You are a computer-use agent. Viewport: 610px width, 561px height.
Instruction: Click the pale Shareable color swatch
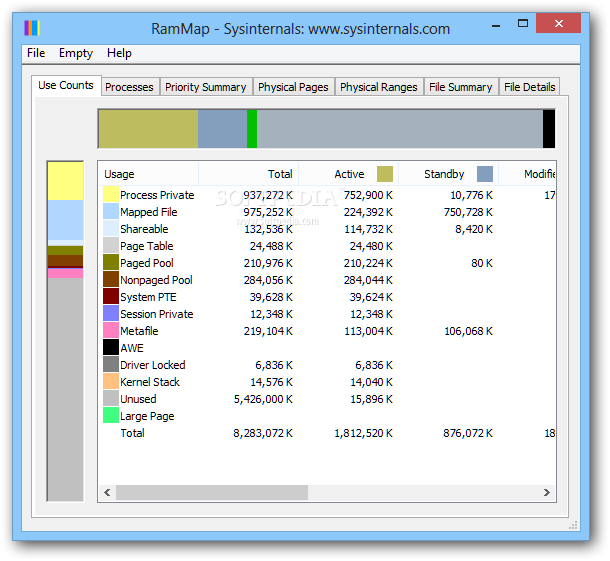click(x=111, y=229)
